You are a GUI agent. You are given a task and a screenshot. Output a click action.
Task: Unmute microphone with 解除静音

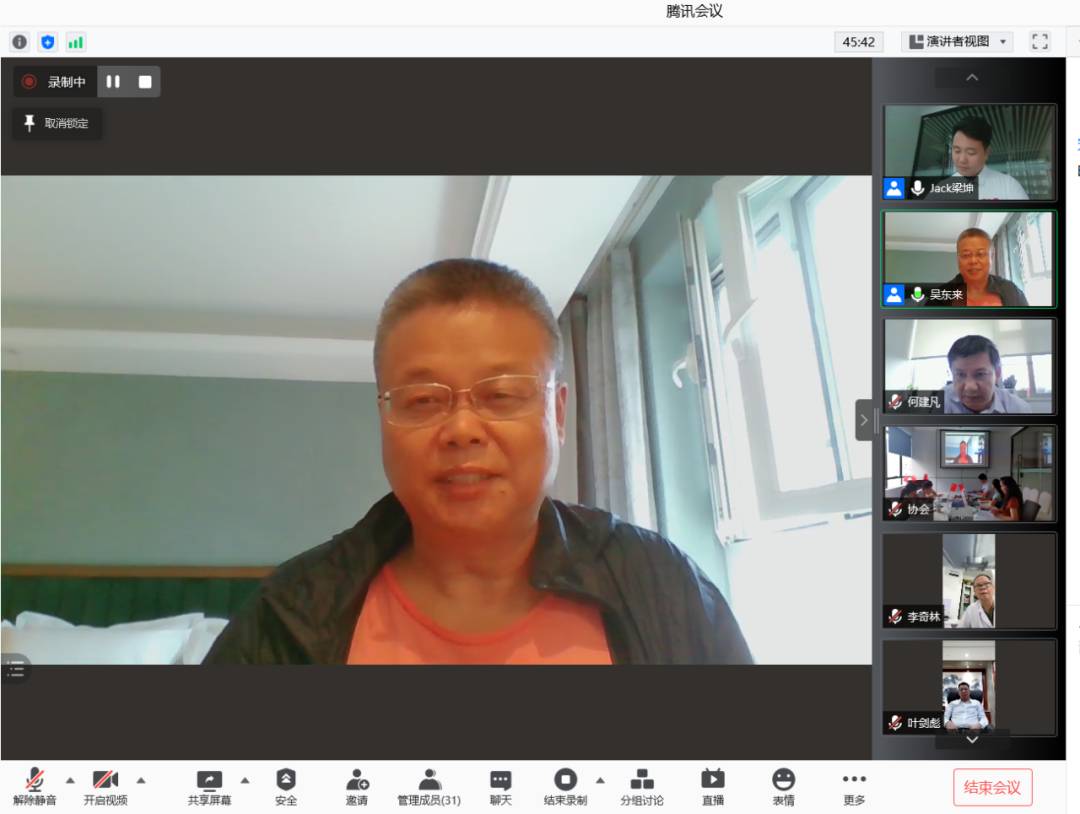(x=35, y=786)
